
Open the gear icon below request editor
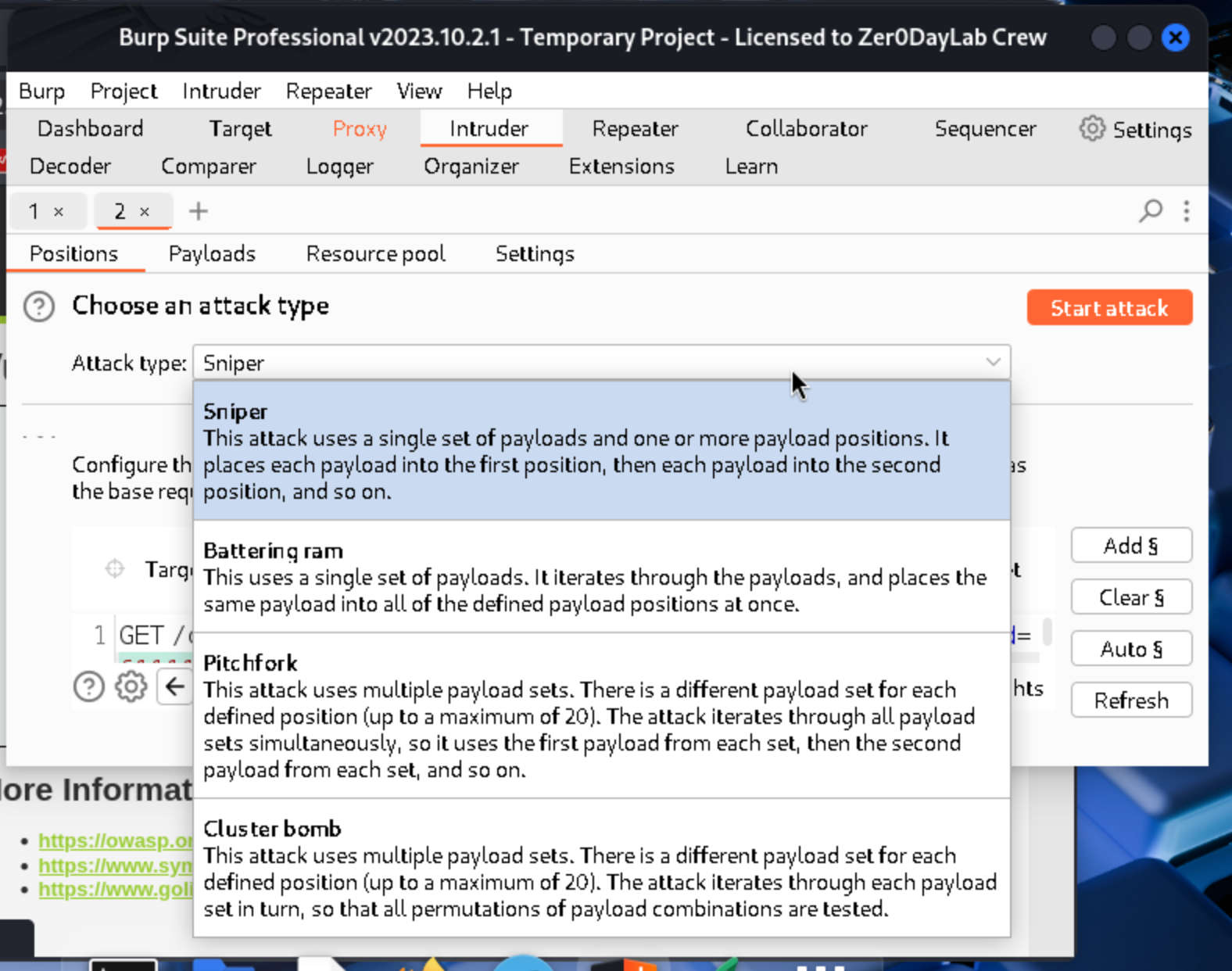tap(131, 686)
